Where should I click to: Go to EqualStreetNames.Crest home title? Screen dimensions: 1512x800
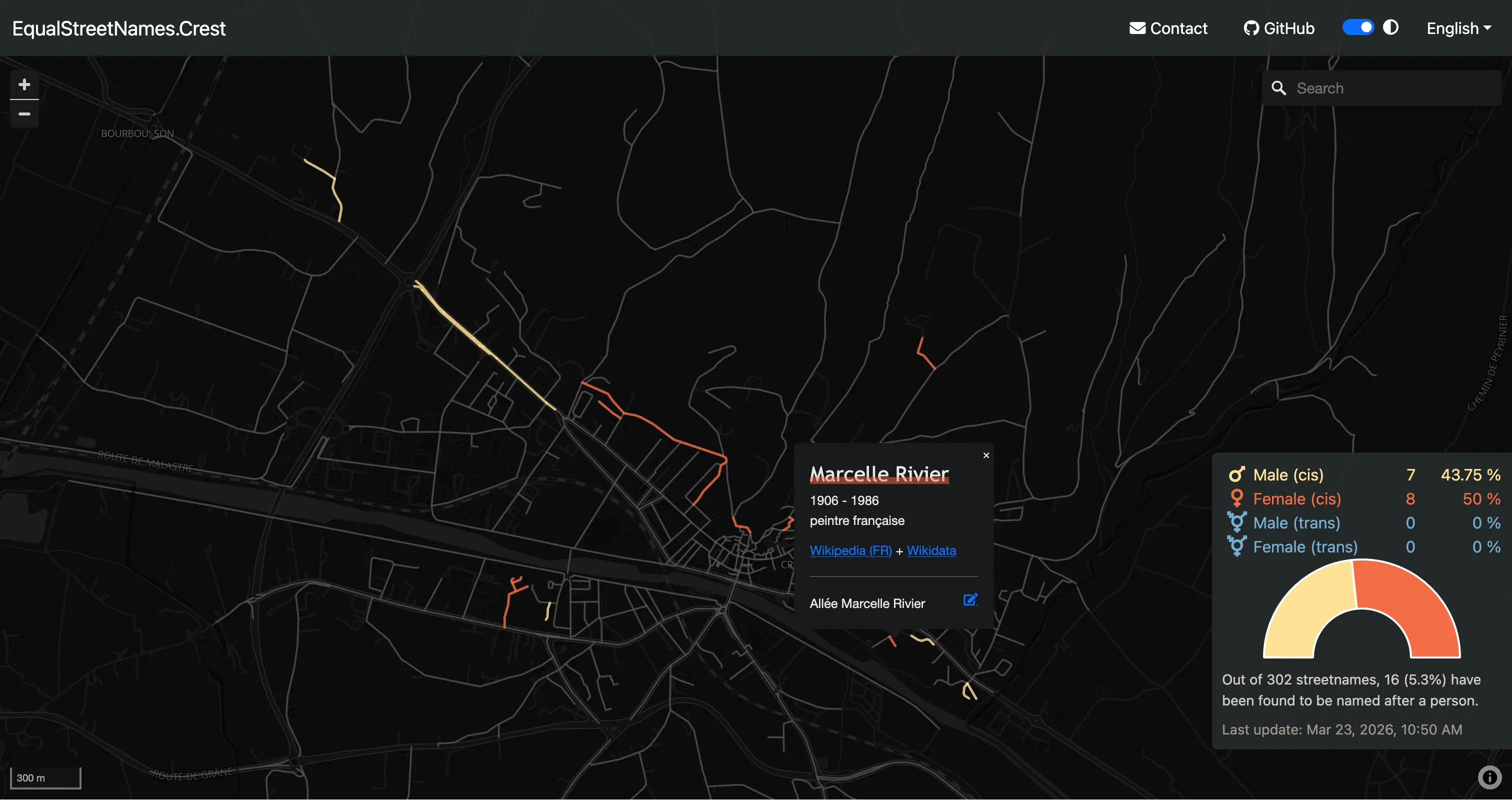[118, 28]
